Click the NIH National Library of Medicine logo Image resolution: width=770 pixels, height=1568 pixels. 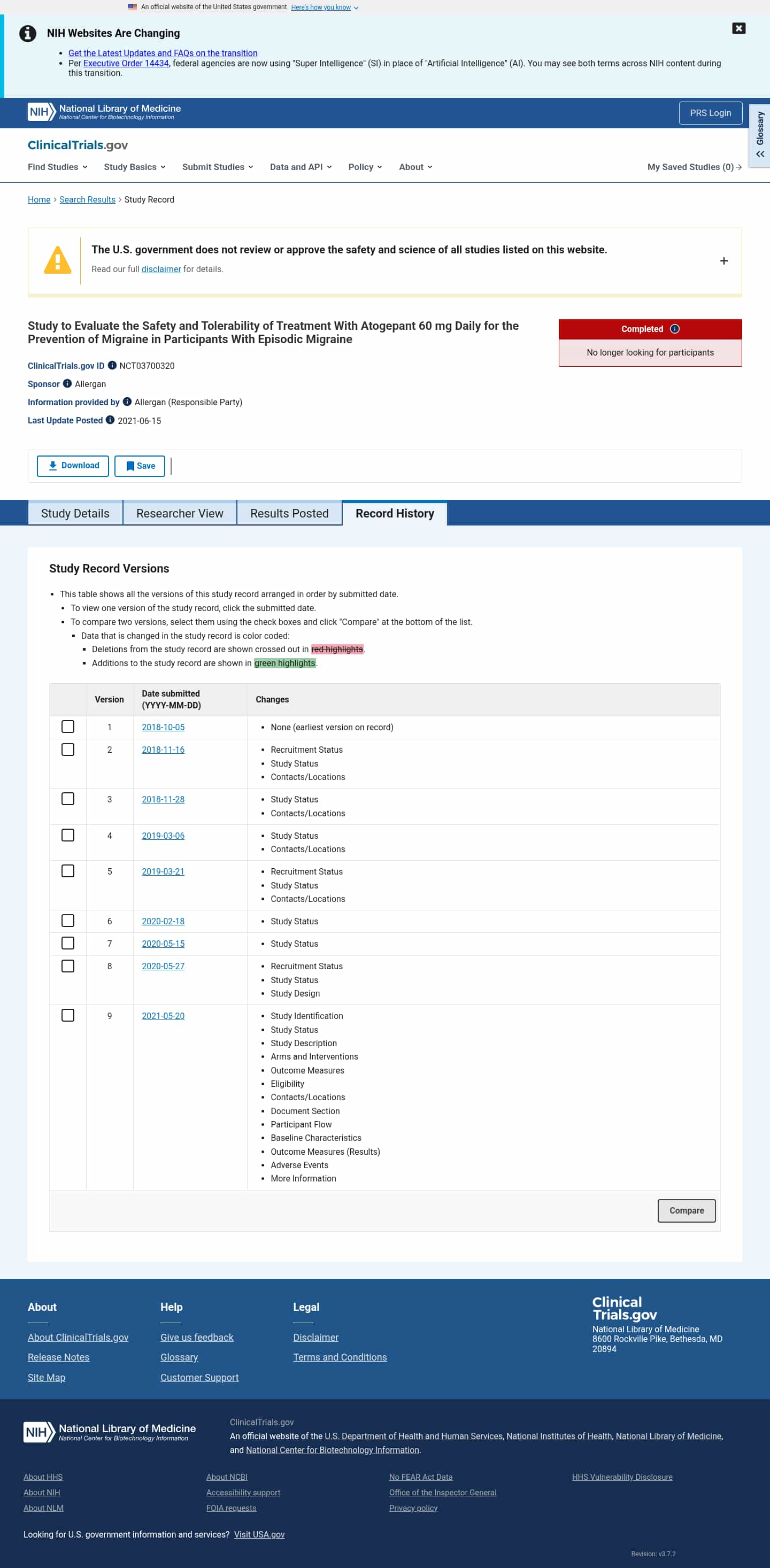[104, 112]
